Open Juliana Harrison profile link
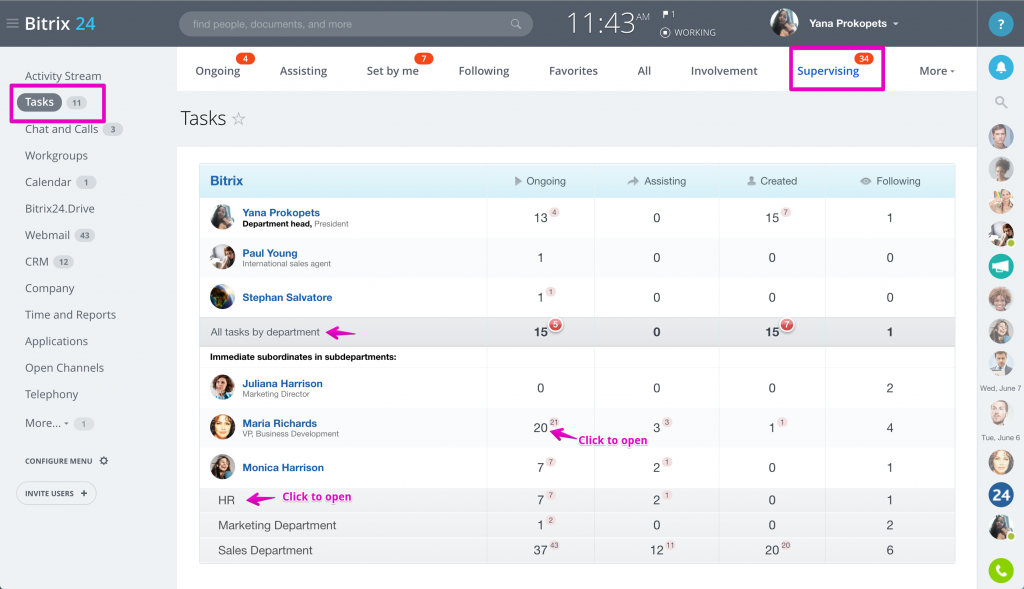Viewport: 1024px width, 589px height. (x=282, y=383)
